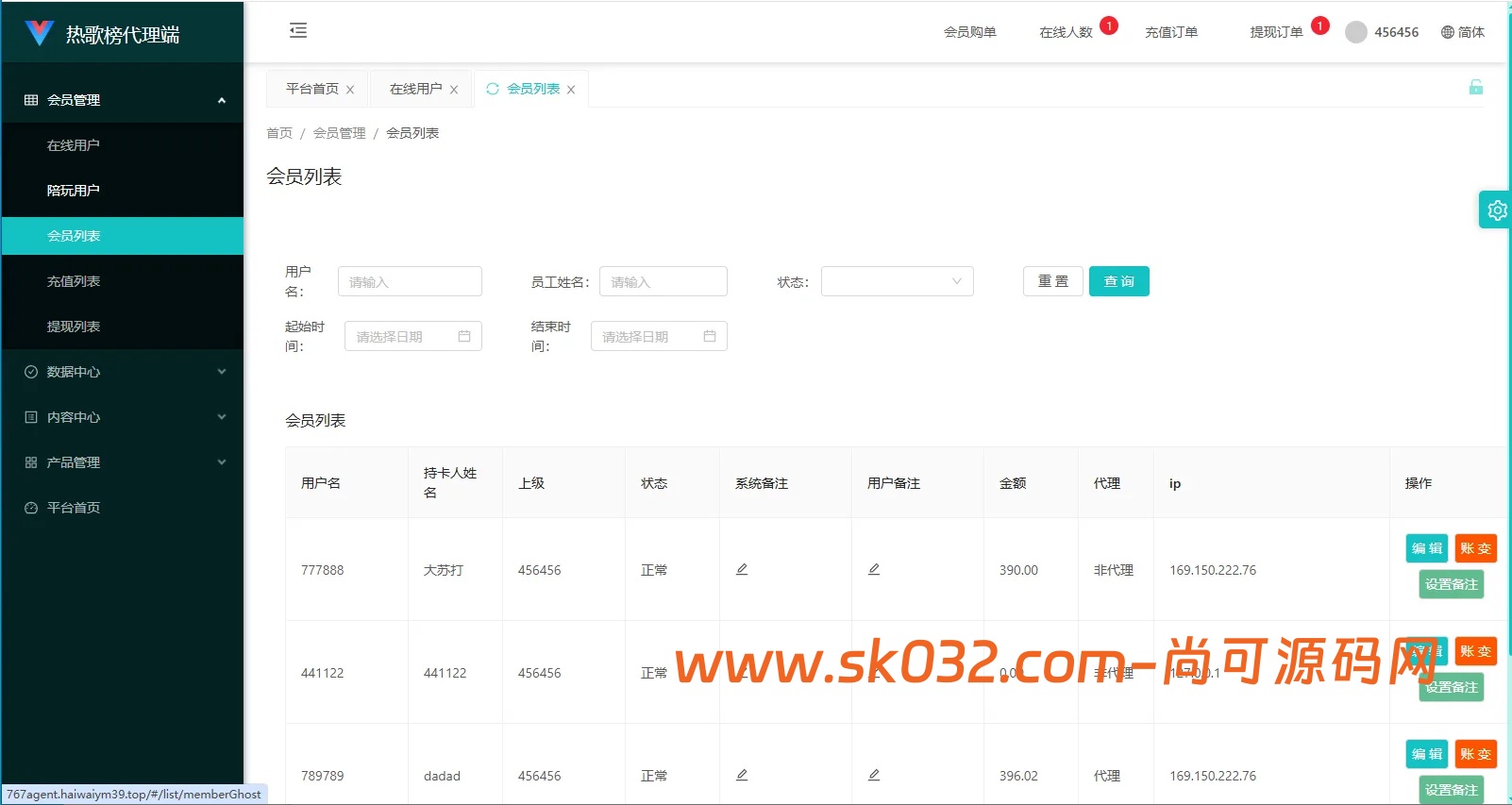Go to 平台首页 in the sidebar

123,508
